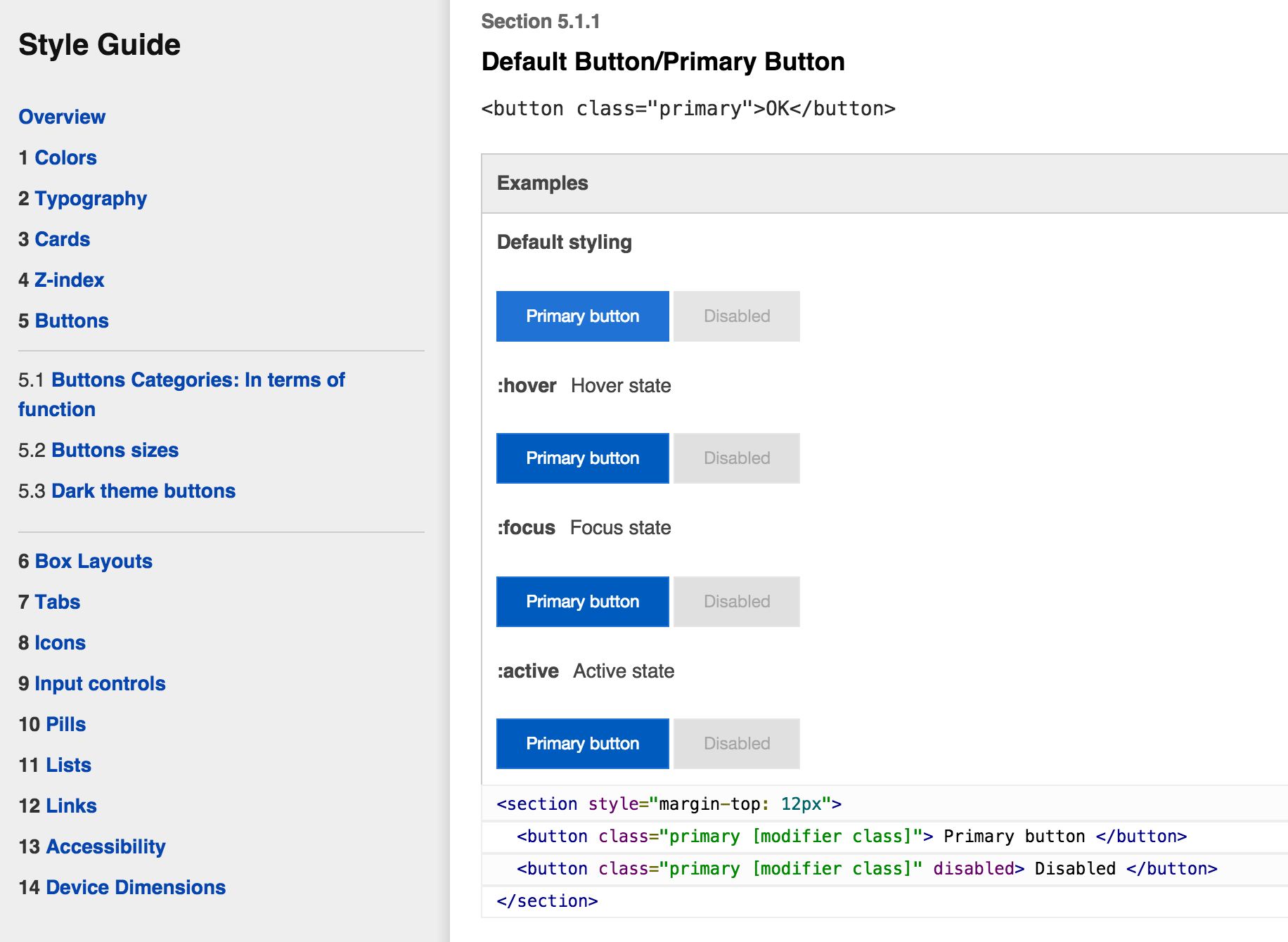Click the Disabled button in the Hover state example

(737, 458)
